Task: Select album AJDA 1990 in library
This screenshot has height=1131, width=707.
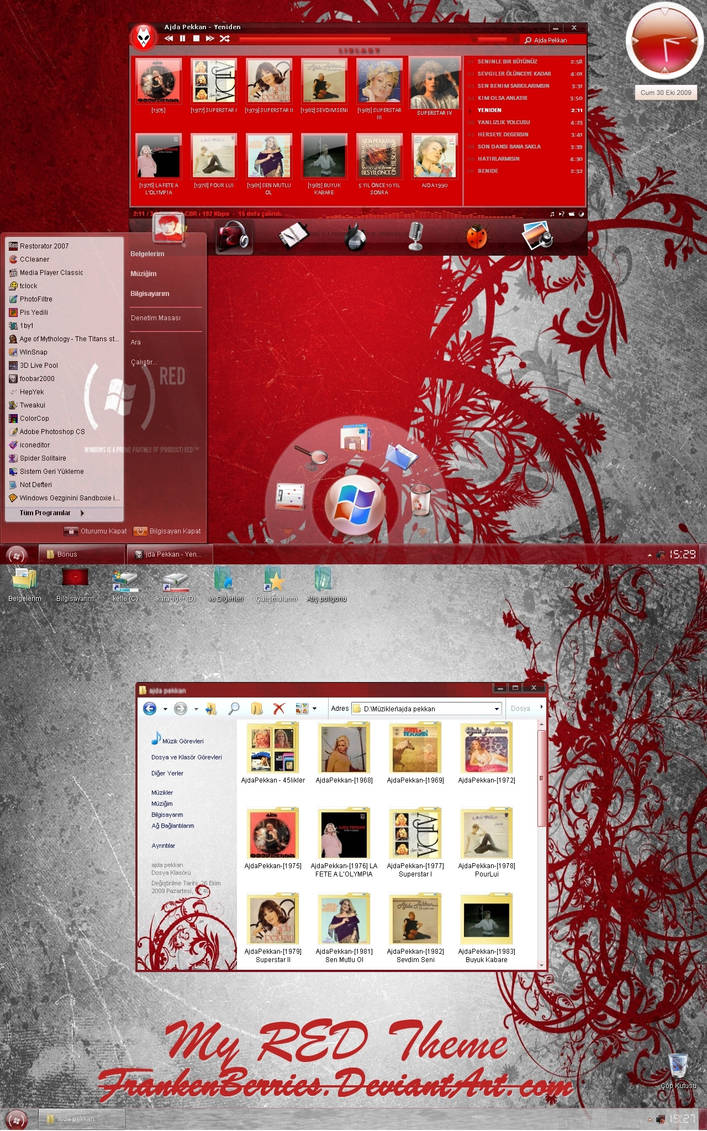Action: tap(434, 161)
